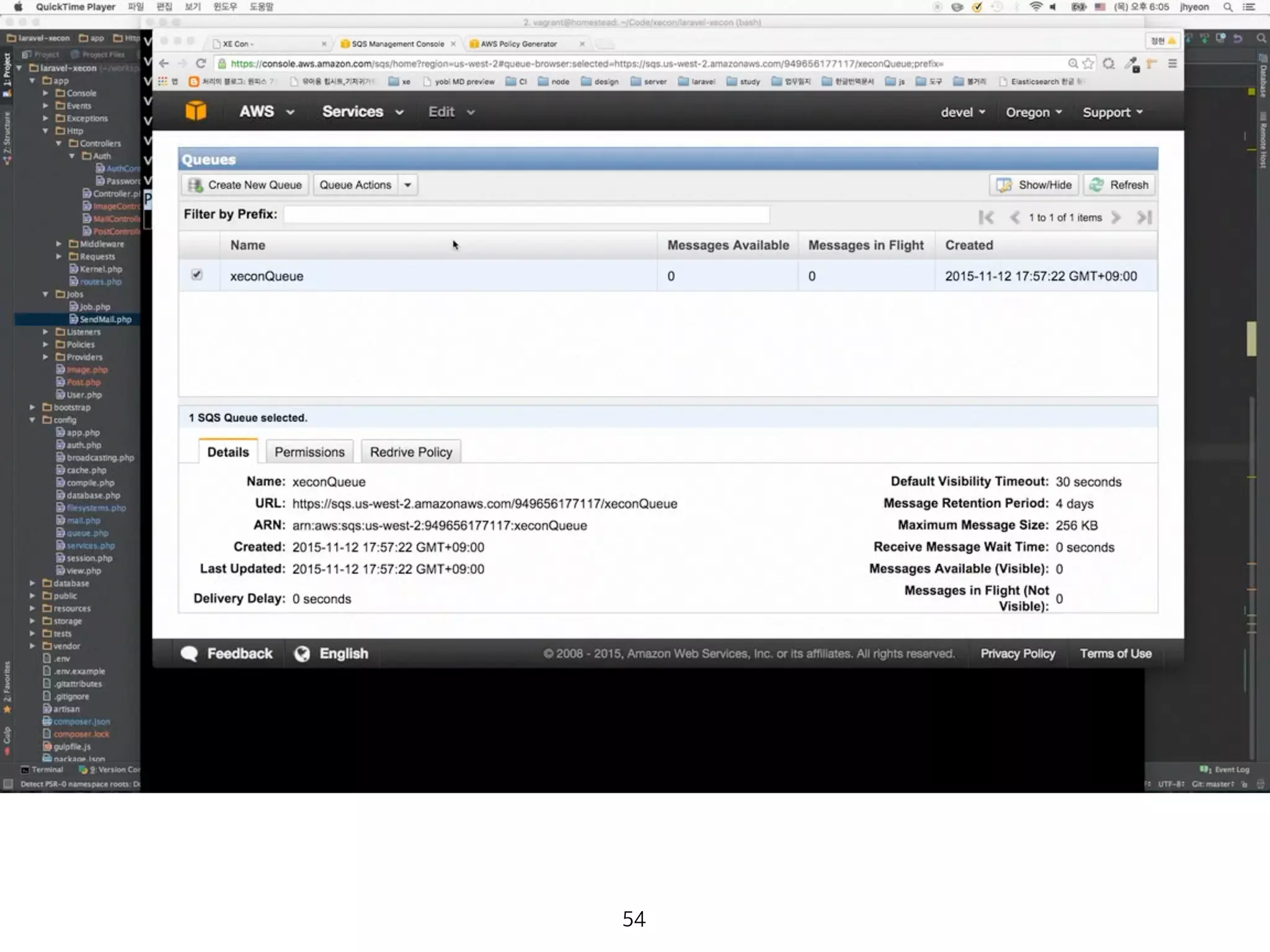The image size is (1270, 952).
Task: Open macOS Spotlight search icon
Action: click(1227, 7)
